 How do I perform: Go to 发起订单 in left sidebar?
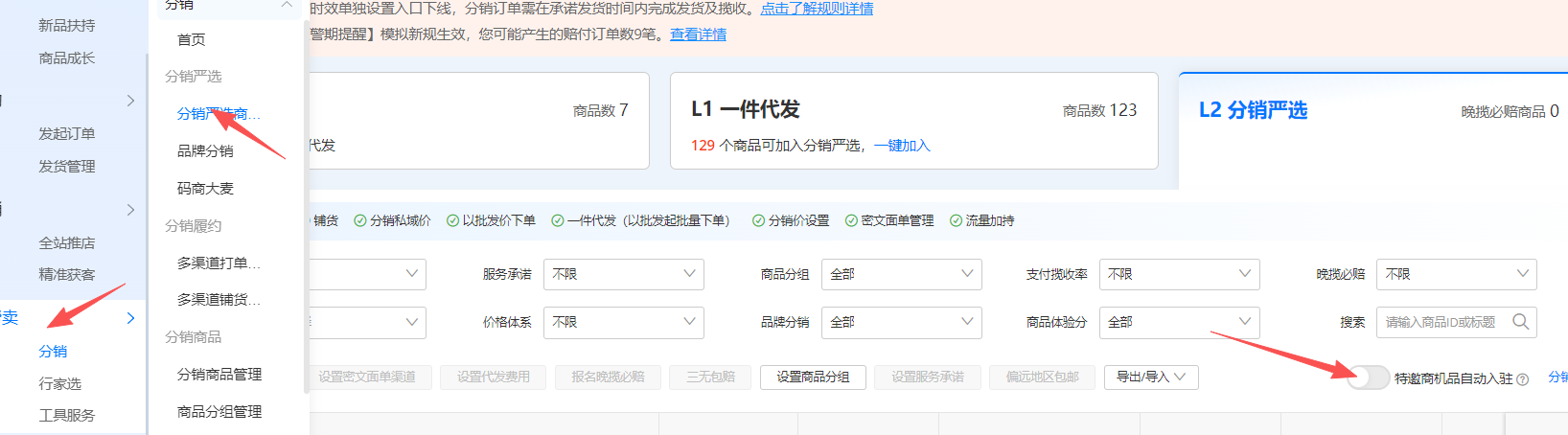point(67,134)
